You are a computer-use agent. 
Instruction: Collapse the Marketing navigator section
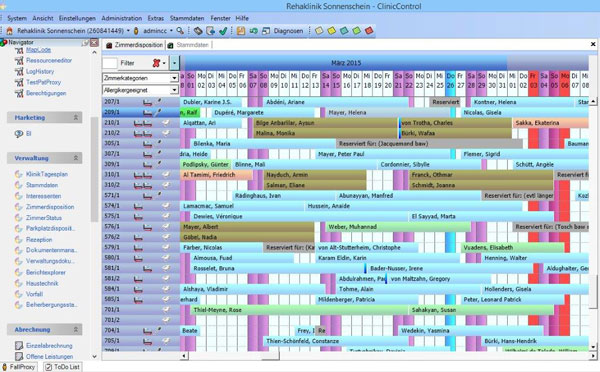coord(76,117)
